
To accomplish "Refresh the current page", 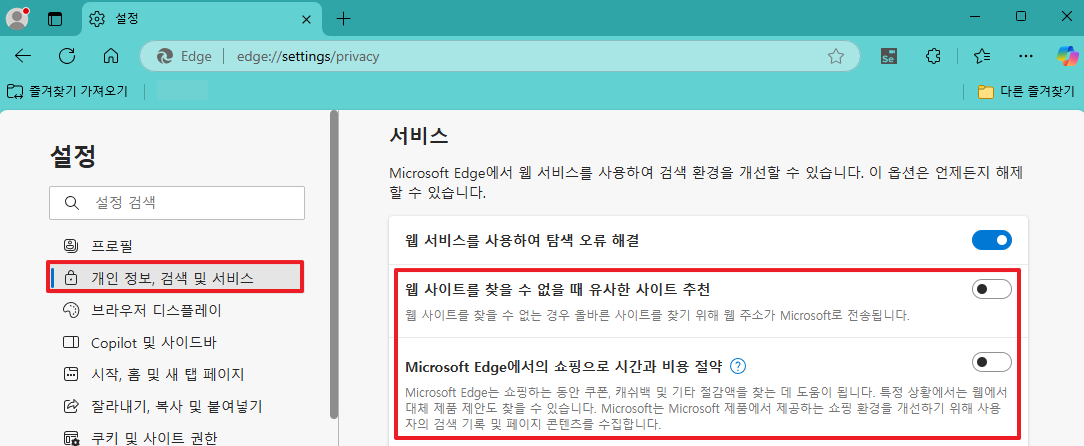I will [x=67, y=56].
